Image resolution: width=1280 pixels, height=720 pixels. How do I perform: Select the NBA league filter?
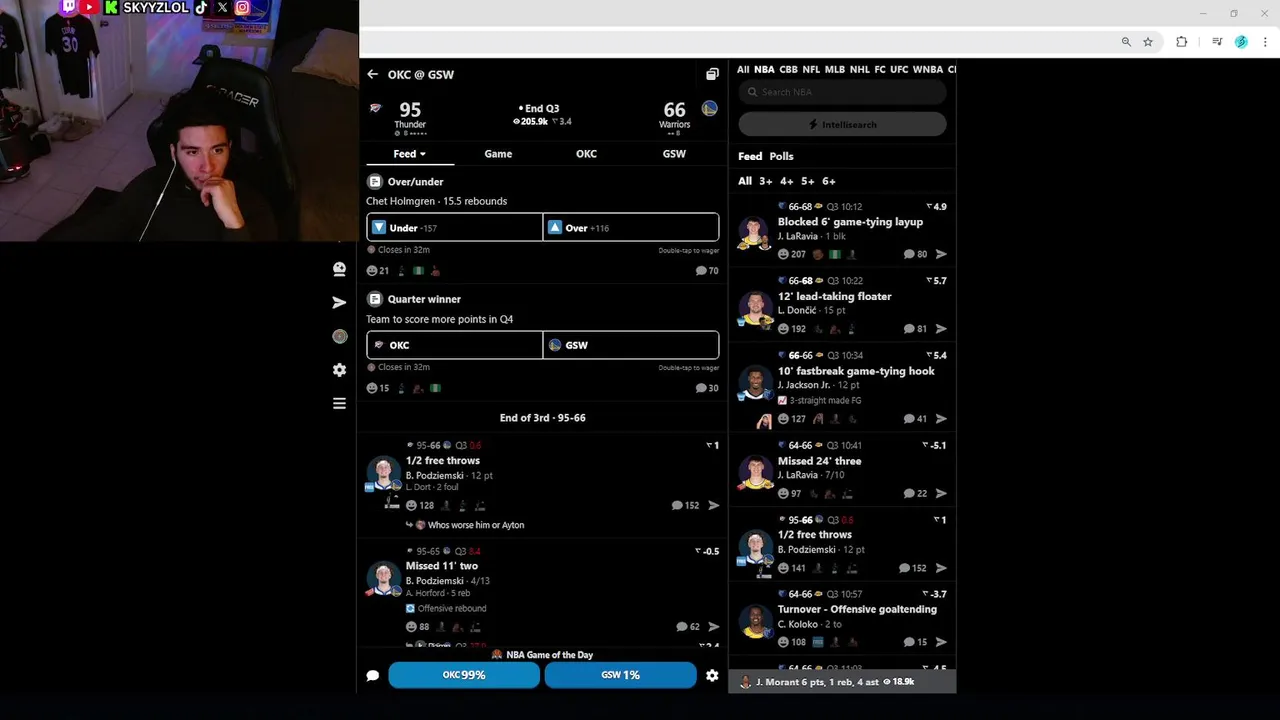(764, 70)
